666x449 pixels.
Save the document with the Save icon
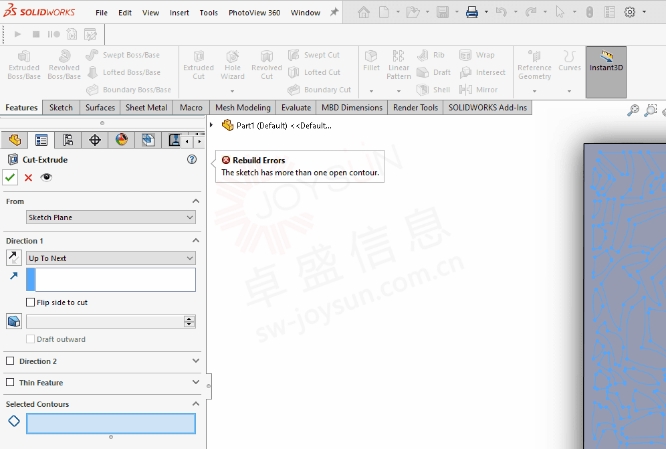pos(443,12)
